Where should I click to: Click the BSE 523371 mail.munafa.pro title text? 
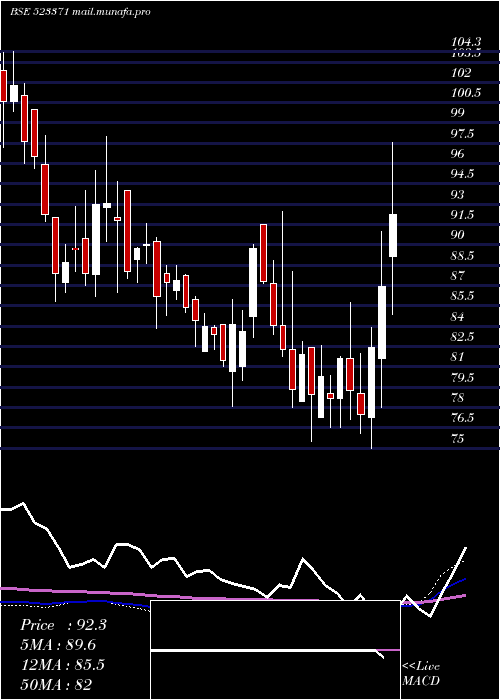pos(80,12)
